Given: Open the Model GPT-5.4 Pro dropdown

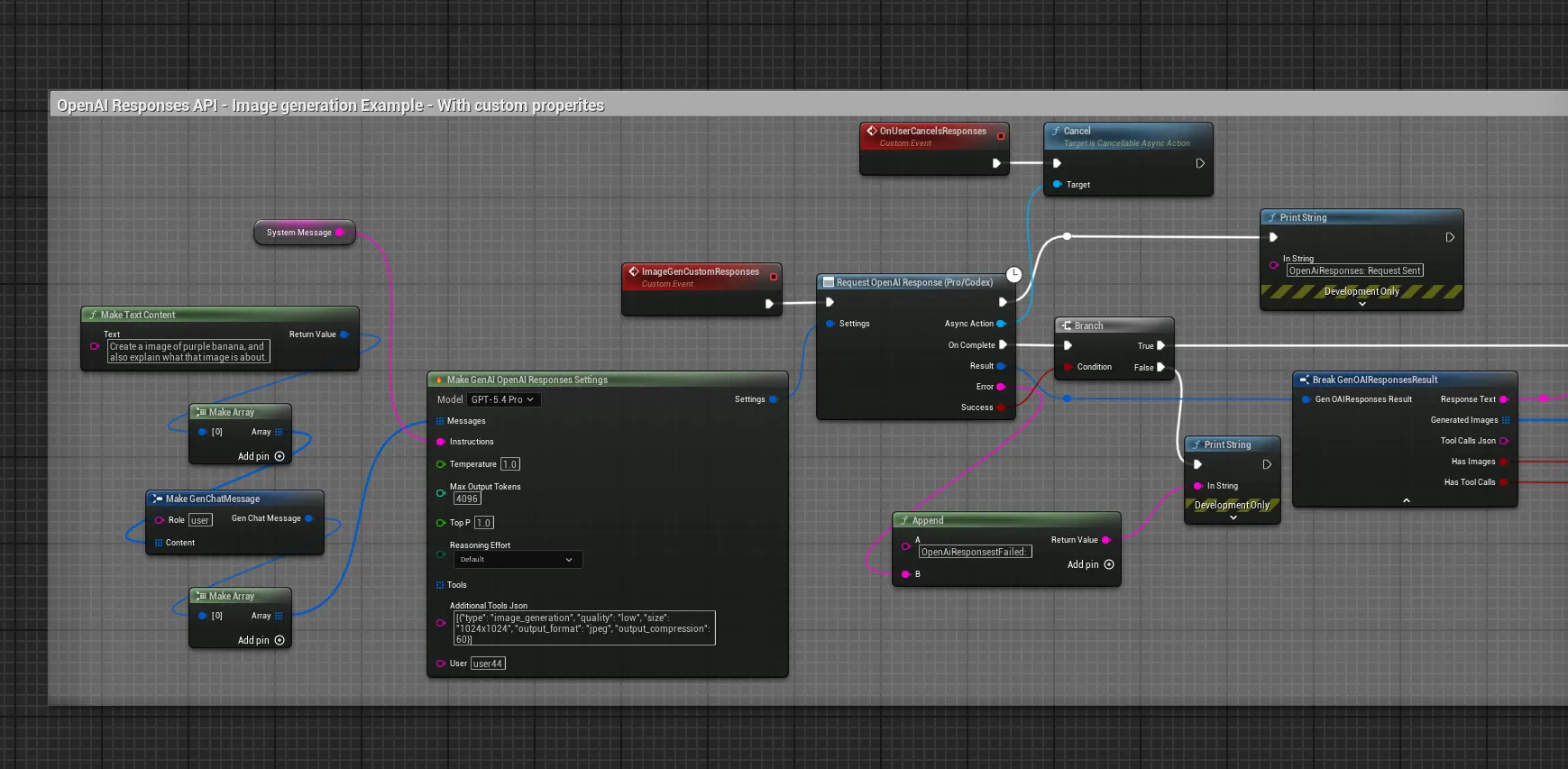Looking at the screenshot, I should [x=503, y=399].
